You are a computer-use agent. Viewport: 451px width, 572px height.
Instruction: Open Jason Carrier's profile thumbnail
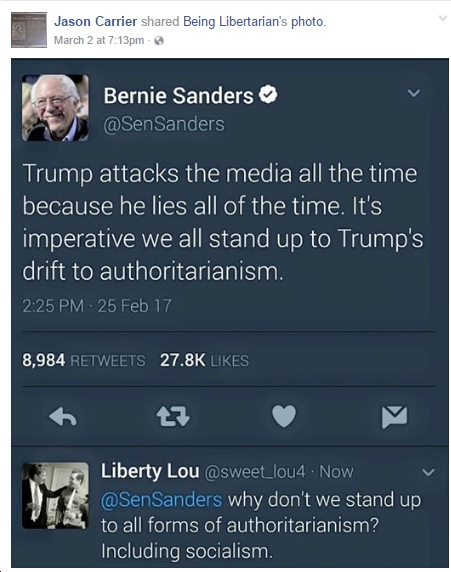tap(29, 30)
